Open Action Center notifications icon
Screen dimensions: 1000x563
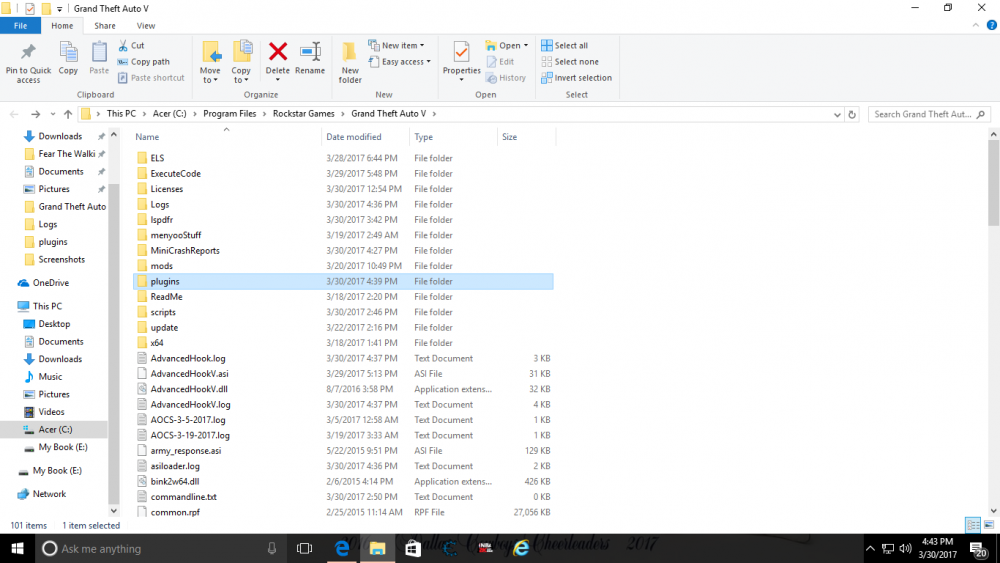[979, 548]
